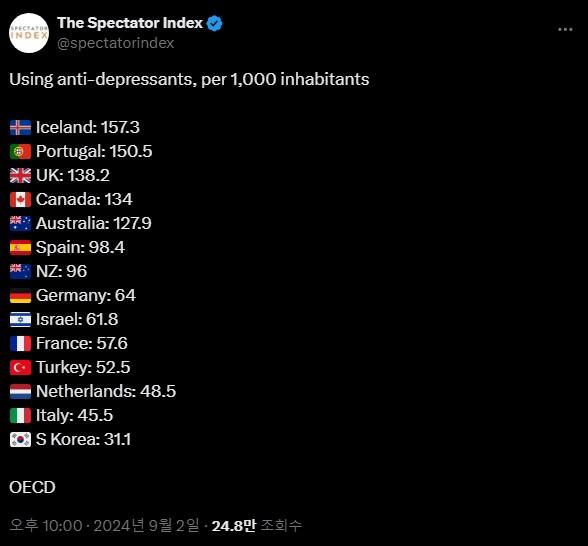Open the three-dot more options menu
588x546 pixels.
point(565,29)
